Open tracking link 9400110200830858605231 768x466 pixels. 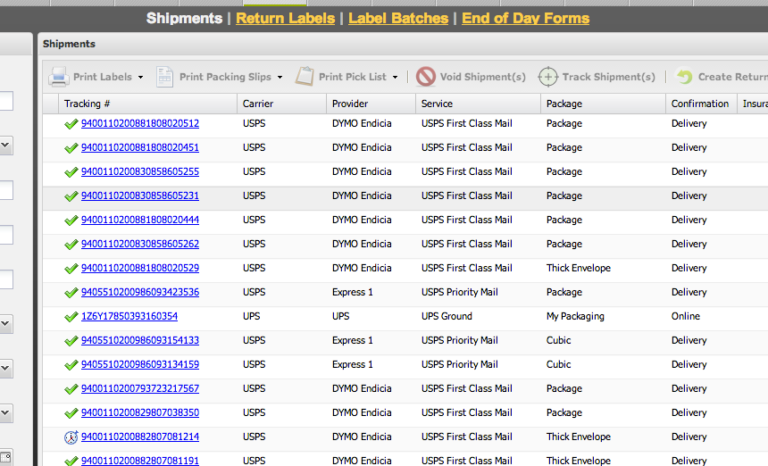pos(140,196)
